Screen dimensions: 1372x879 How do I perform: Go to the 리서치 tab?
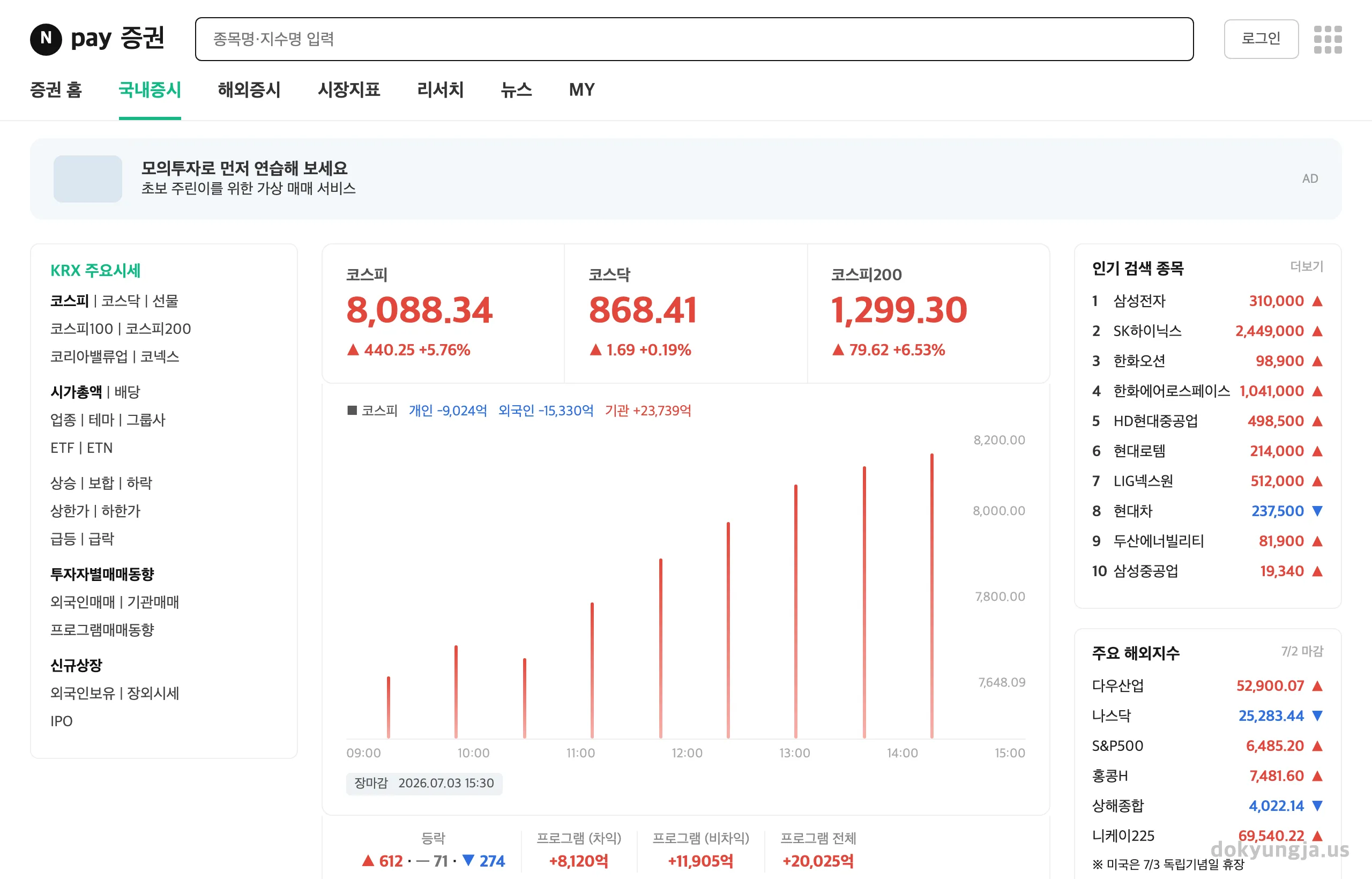click(x=440, y=90)
